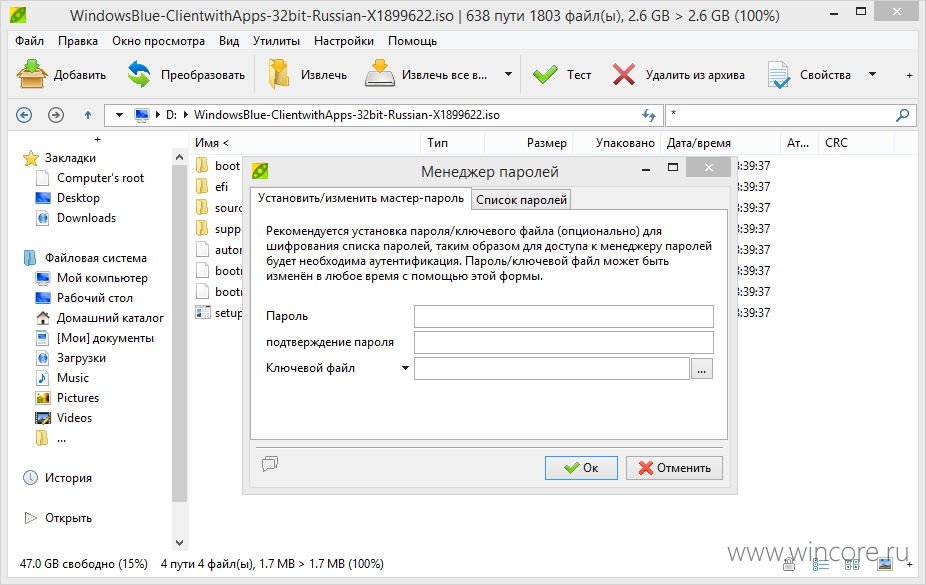Click the Менеджер паролей dialog title icon
The height and width of the screenshot is (585, 926).
(x=260, y=171)
